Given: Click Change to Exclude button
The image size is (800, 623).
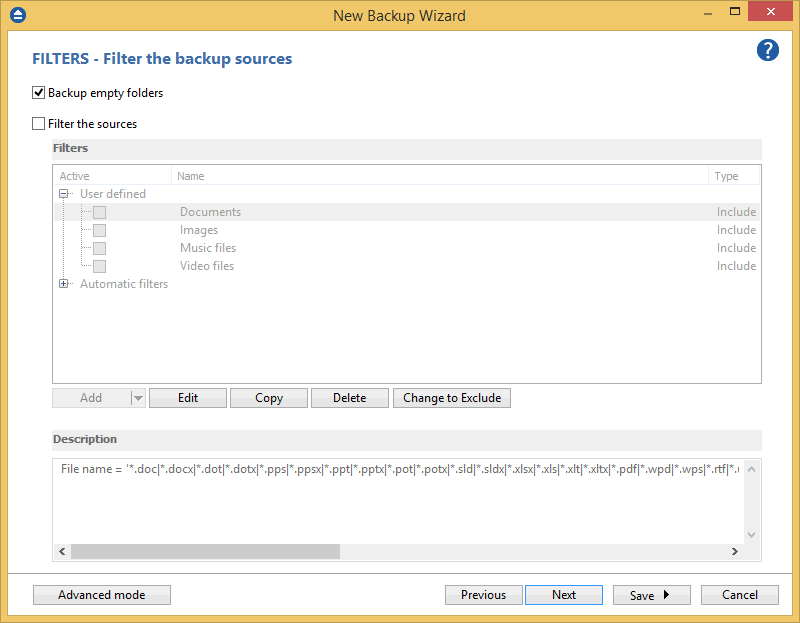Looking at the screenshot, I should tap(452, 398).
